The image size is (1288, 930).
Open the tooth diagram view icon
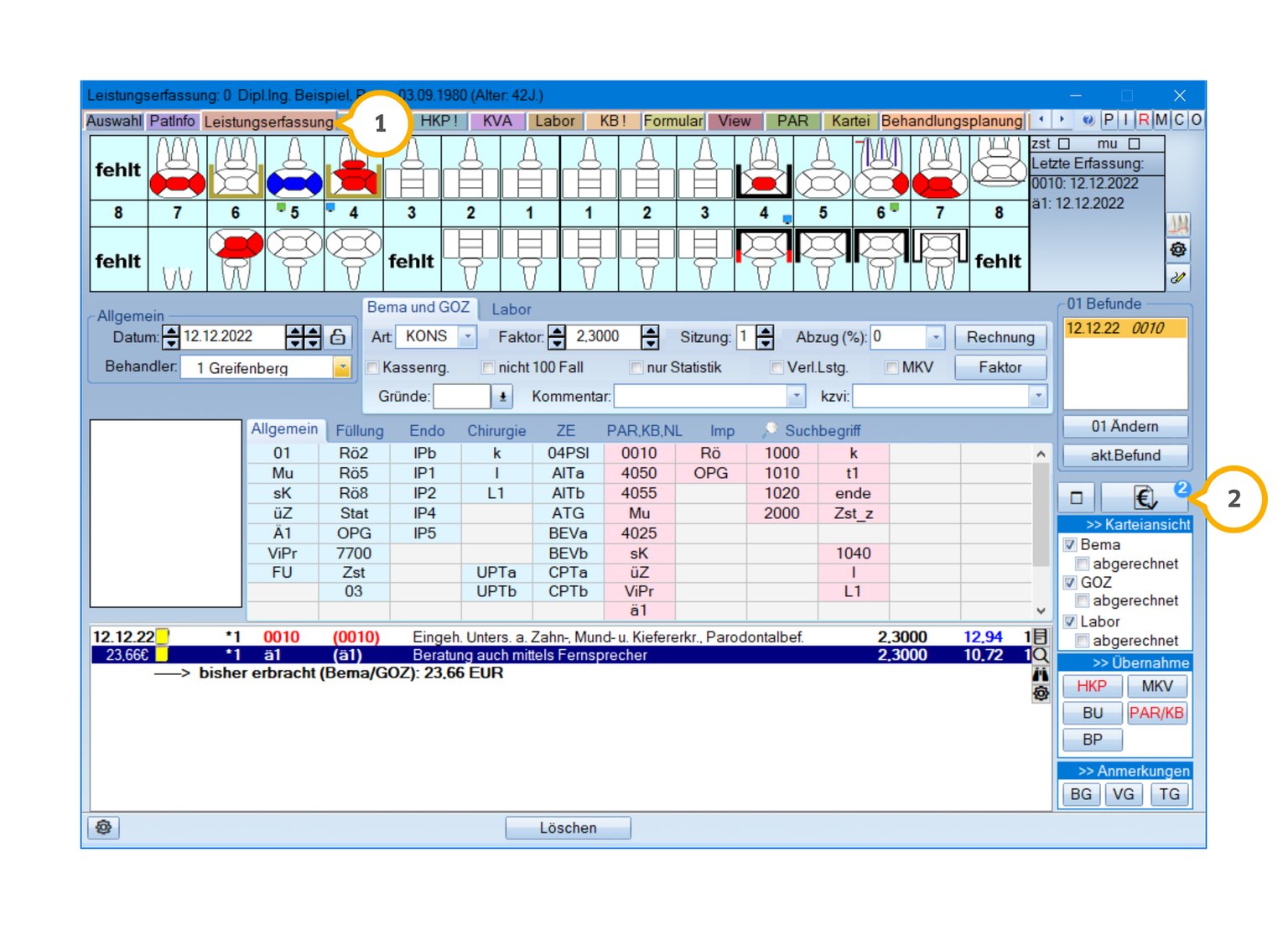click(x=1178, y=224)
